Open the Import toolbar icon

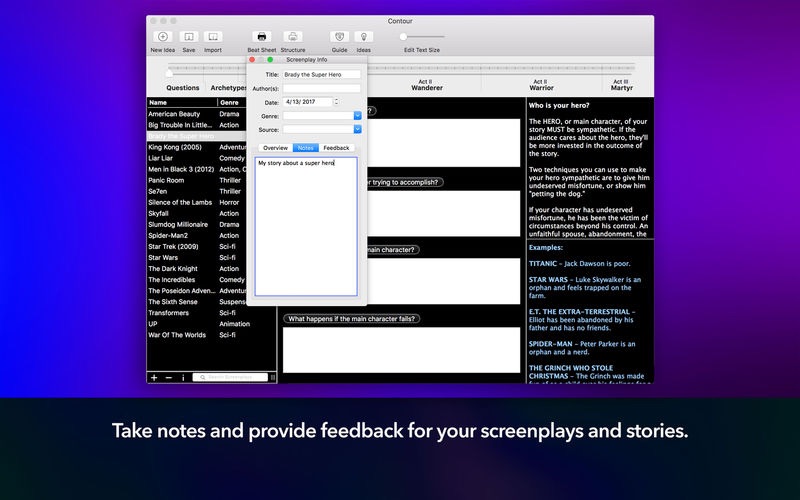coord(213,37)
